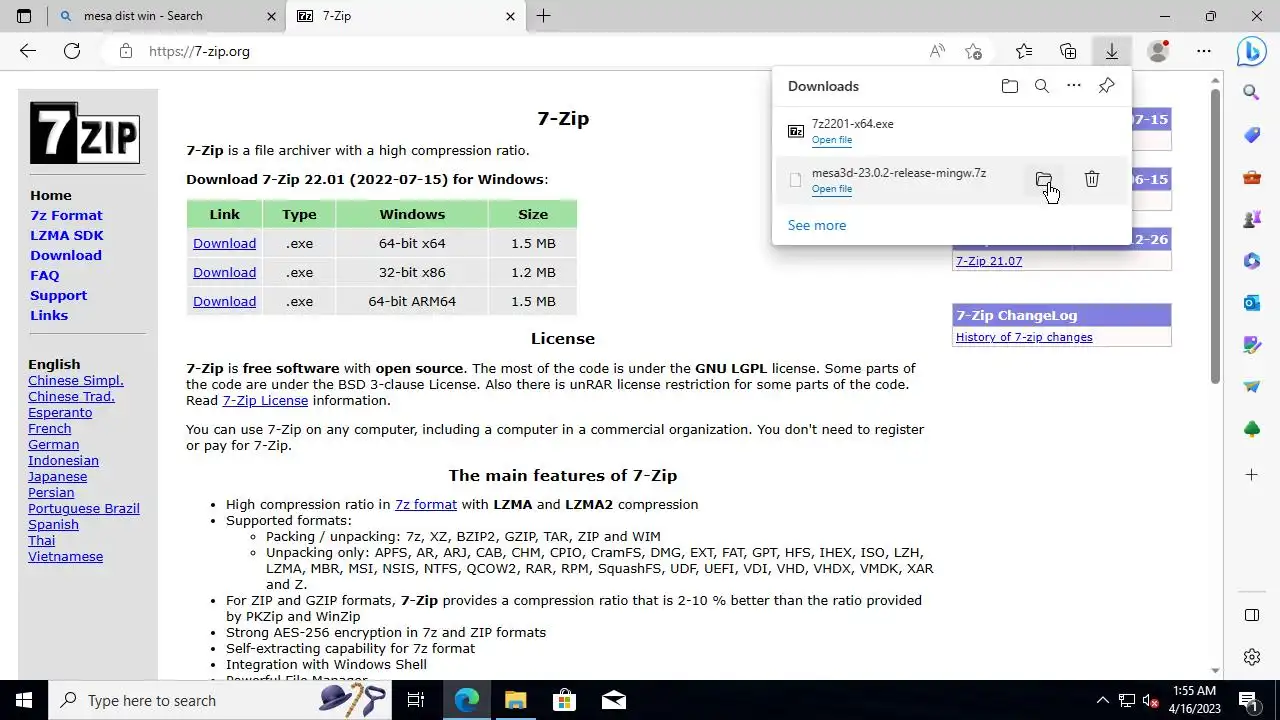Open Collections icon in toolbar
The height and width of the screenshot is (720, 1280).
[x=1068, y=51]
